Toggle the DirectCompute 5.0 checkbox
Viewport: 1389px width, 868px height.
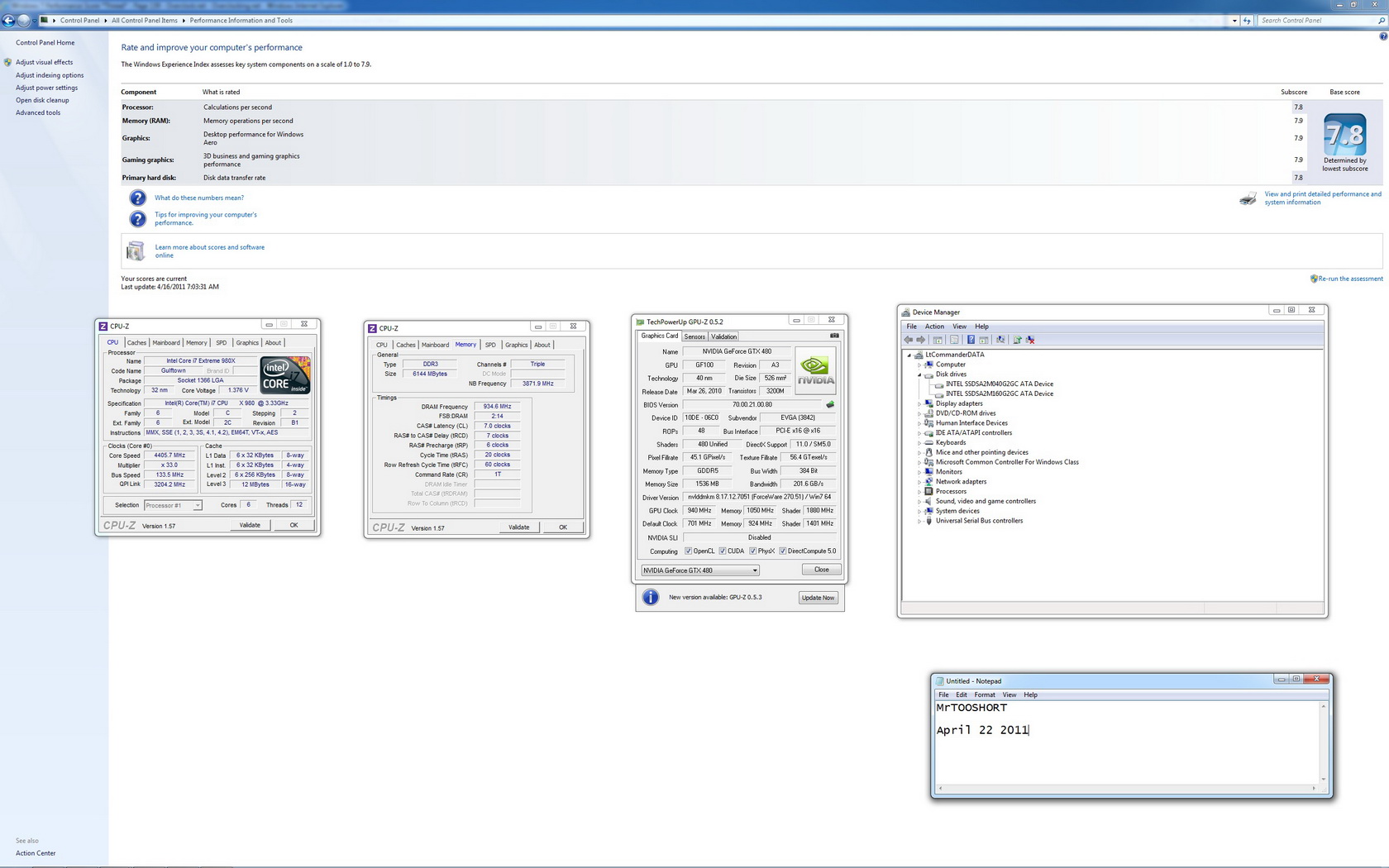pos(783,551)
